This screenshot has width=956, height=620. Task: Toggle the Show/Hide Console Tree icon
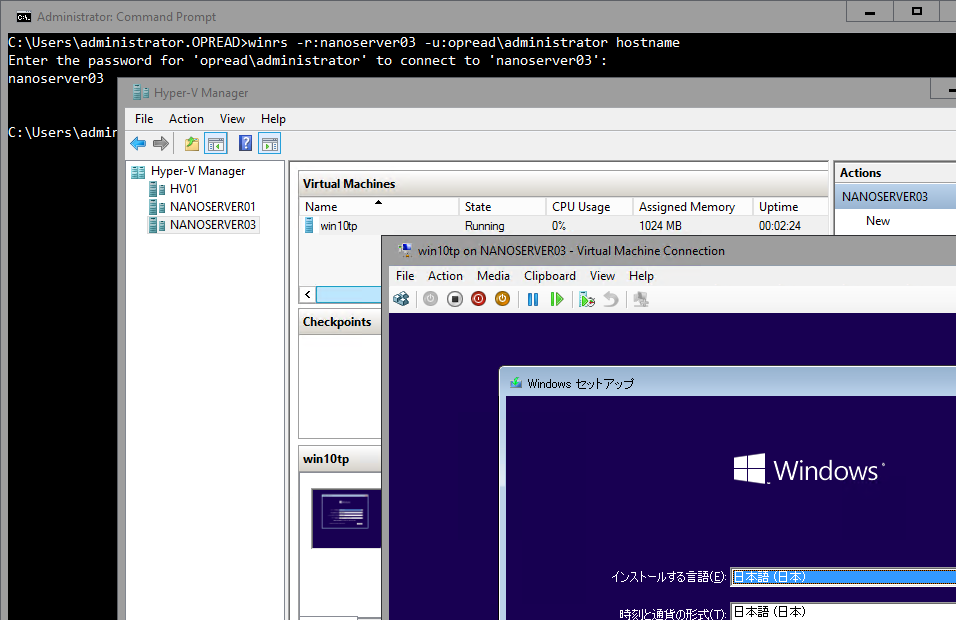216,144
